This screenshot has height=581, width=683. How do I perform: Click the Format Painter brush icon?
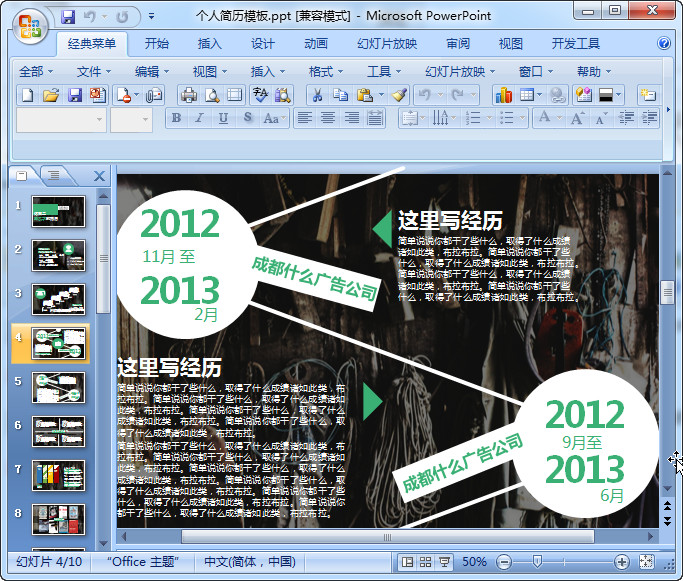[399, 95]
